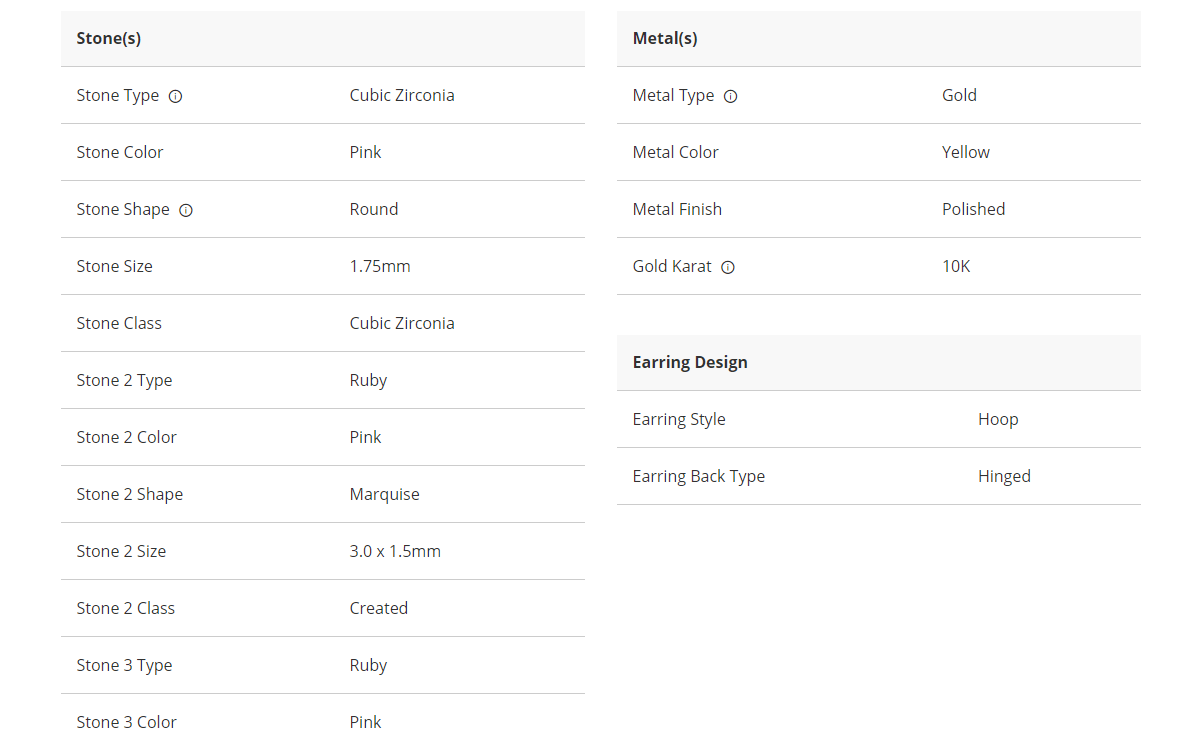Image resolution: width=1195 pixels, height=747 pixels.
Task: Click the Gold Karat label
Action: point(672,267)
